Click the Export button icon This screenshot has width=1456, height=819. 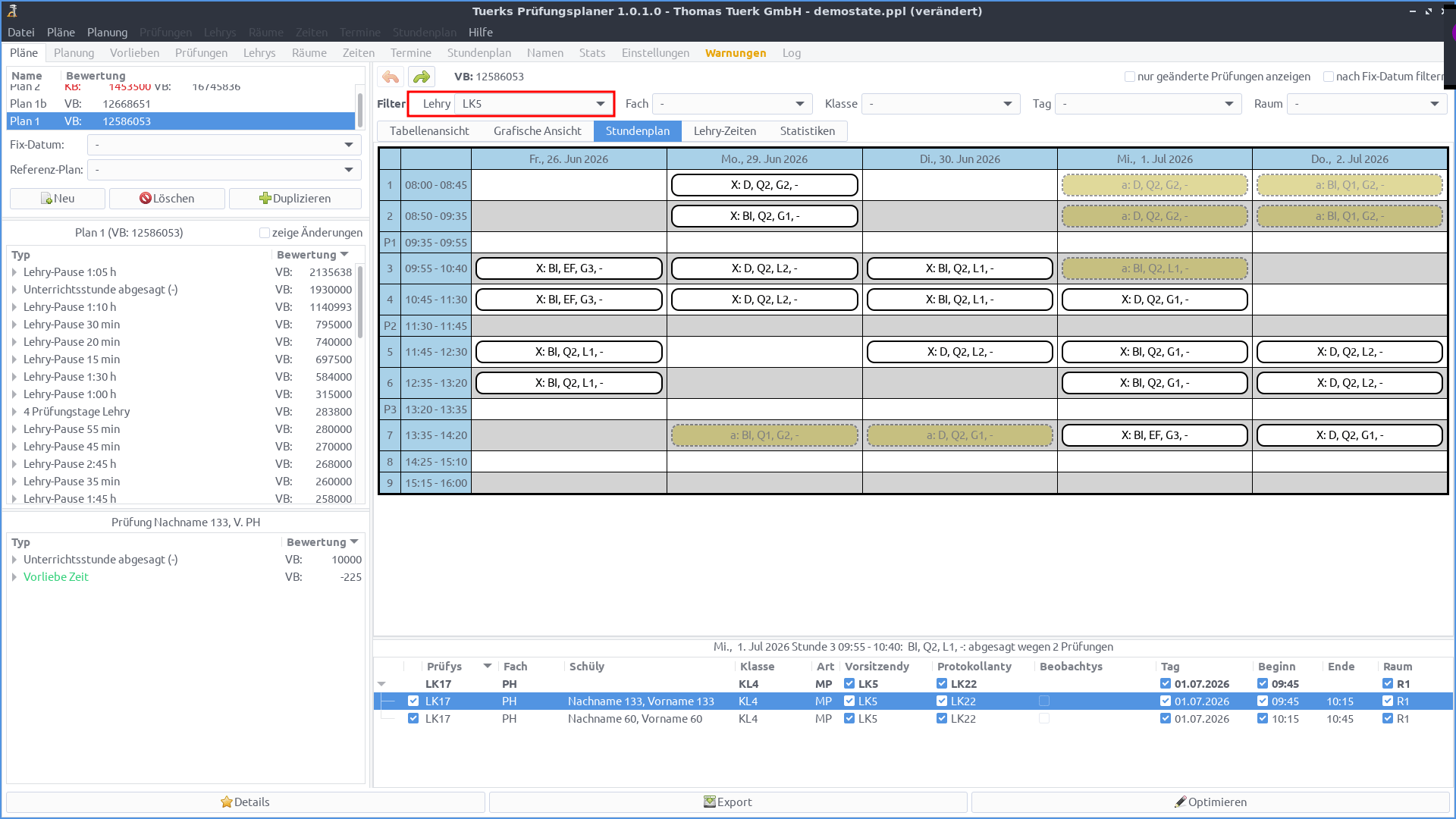point(710,802)
